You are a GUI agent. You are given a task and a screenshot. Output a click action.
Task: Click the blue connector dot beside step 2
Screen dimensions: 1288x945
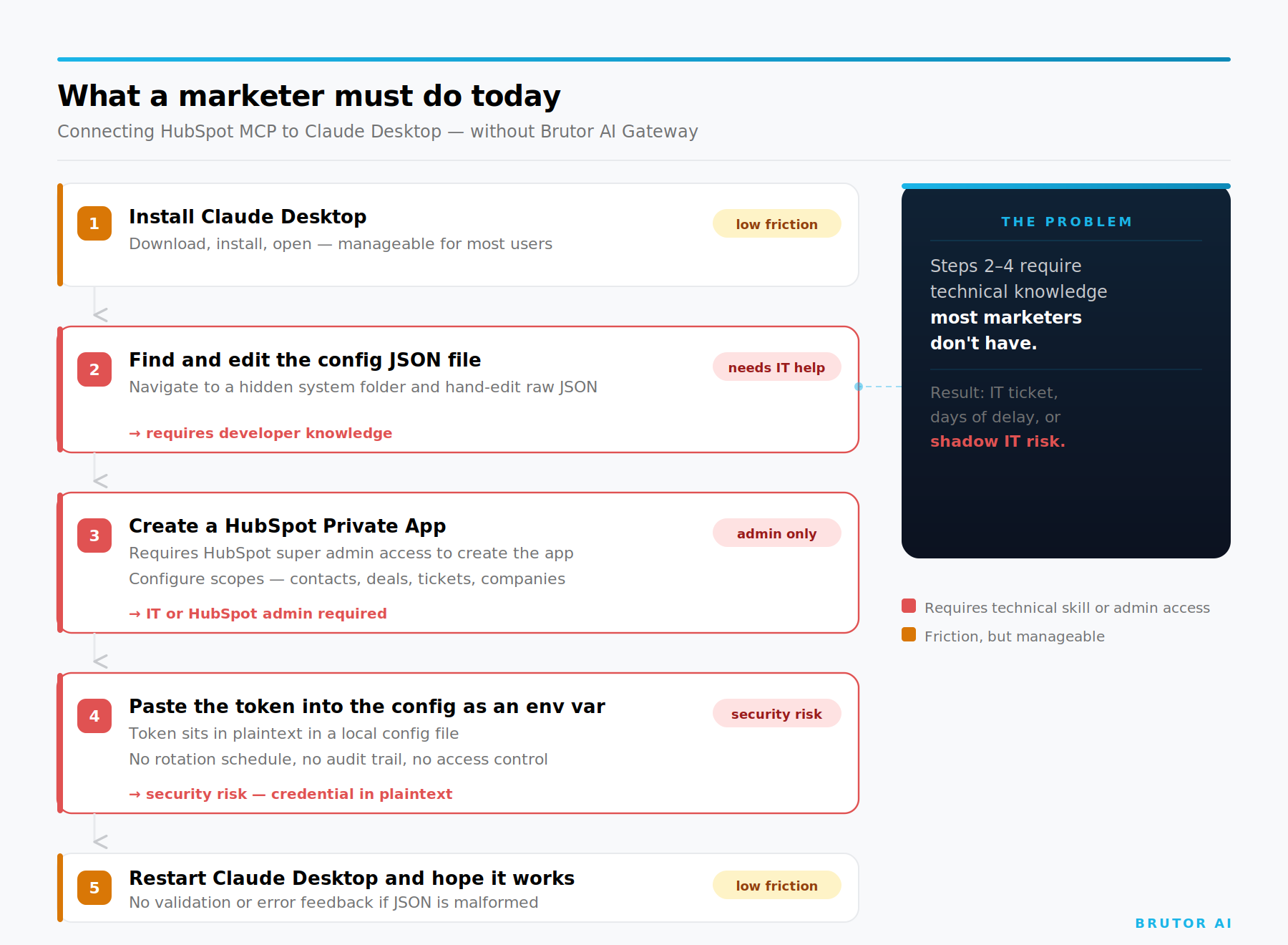click(x=859, y=387)
